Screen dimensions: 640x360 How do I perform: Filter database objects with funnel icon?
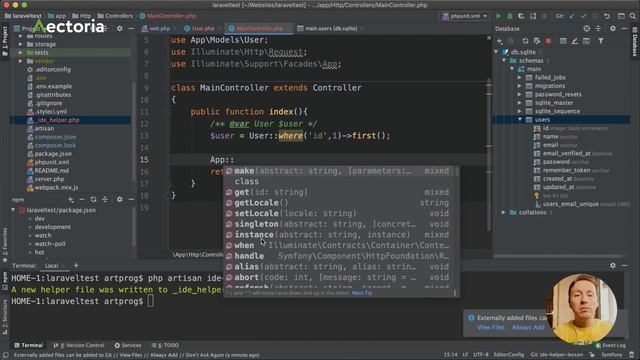601,41
